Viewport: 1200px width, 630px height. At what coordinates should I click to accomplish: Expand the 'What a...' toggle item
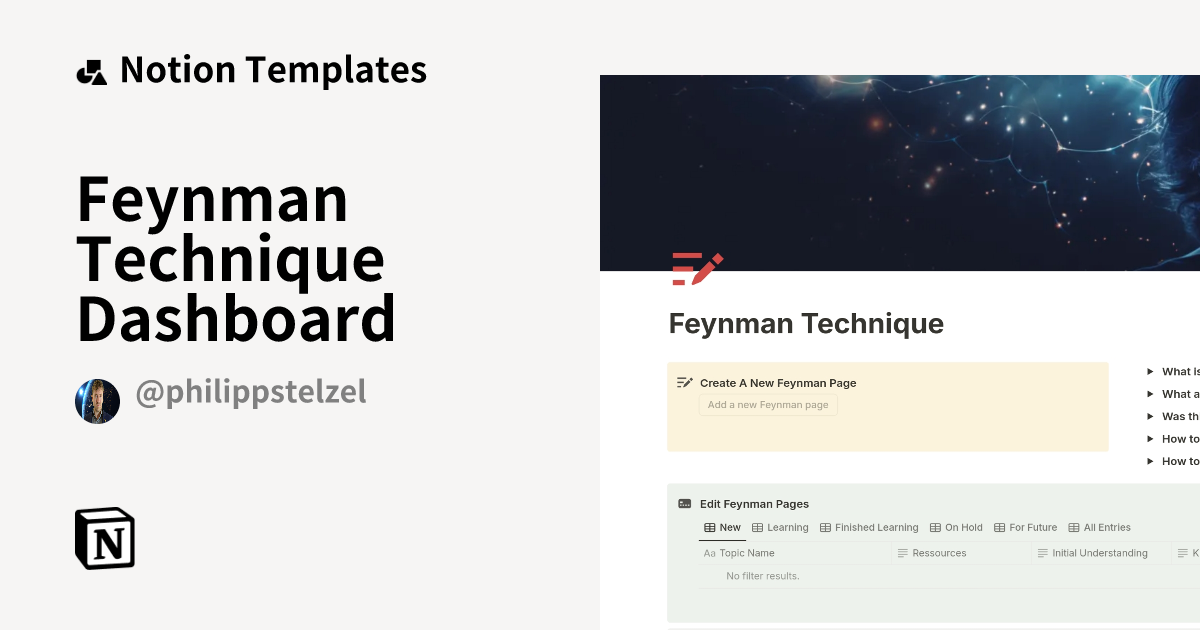click(1150, 393)
